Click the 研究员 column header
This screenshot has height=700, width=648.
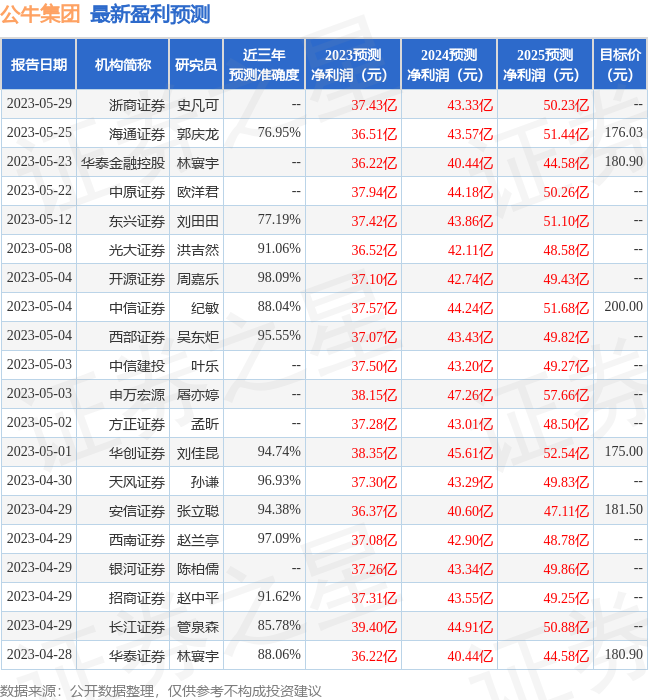(x=196, y=64)
